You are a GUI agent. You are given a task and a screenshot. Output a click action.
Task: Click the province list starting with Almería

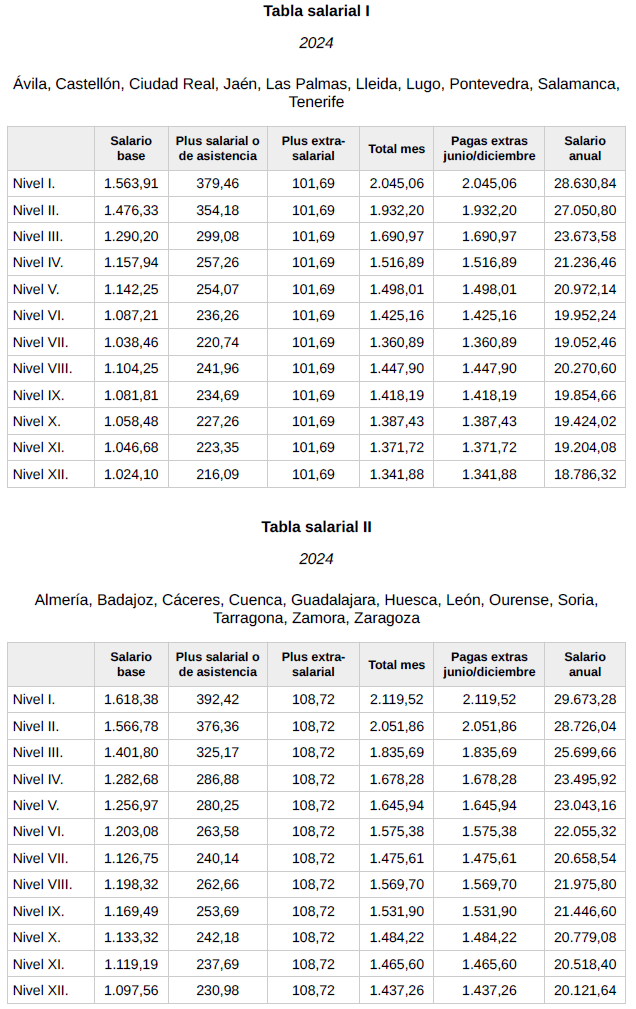tap(316, 609)
